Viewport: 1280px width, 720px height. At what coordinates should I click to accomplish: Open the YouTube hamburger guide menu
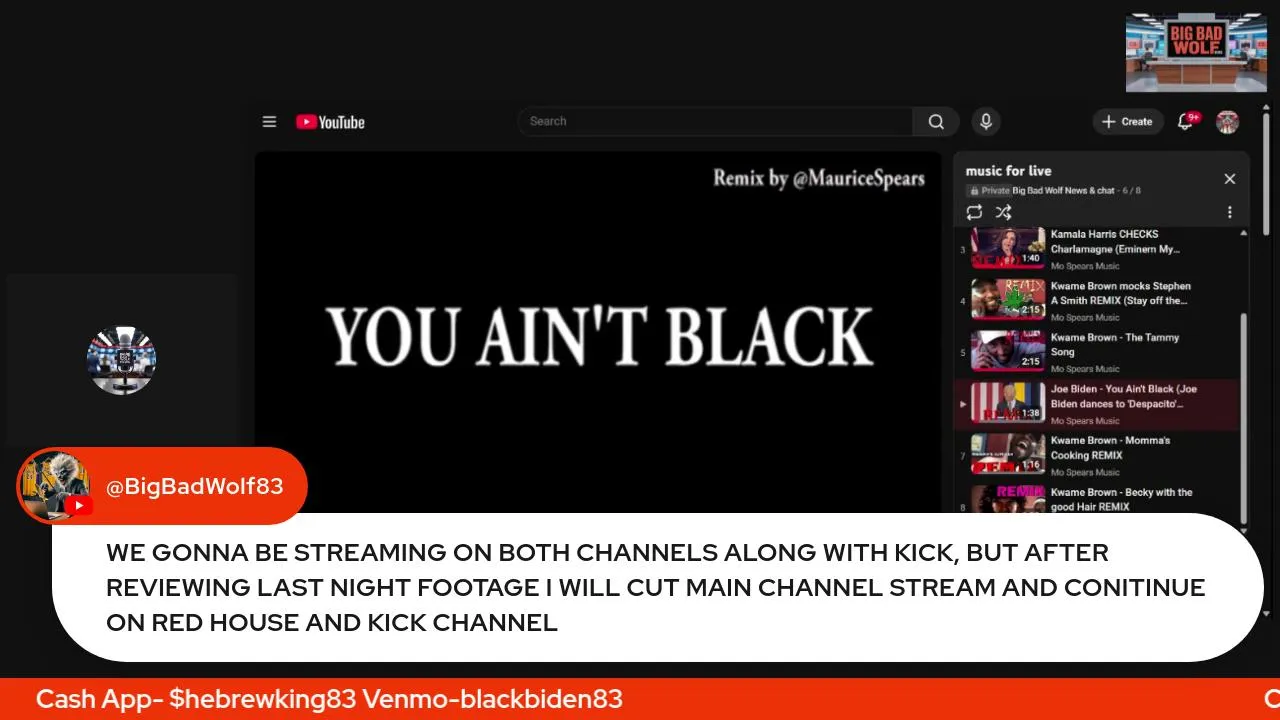tap(269, 122)
